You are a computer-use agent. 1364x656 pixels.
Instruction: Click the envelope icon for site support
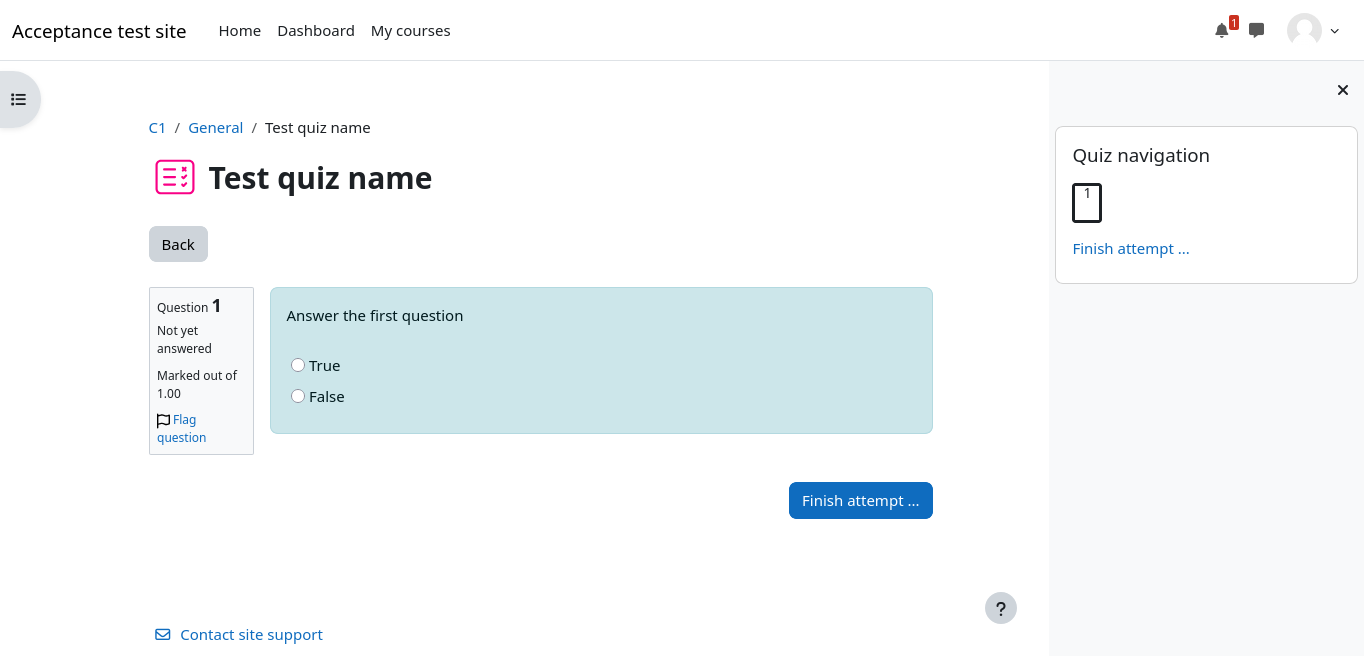(x=163, y=635)
